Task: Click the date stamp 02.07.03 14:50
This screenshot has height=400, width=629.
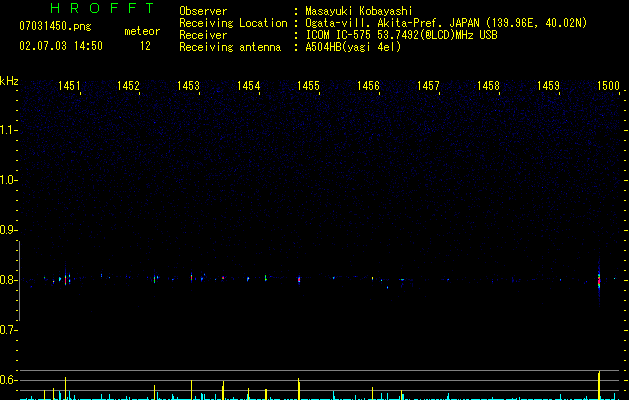Action: (x=61, y=46)
